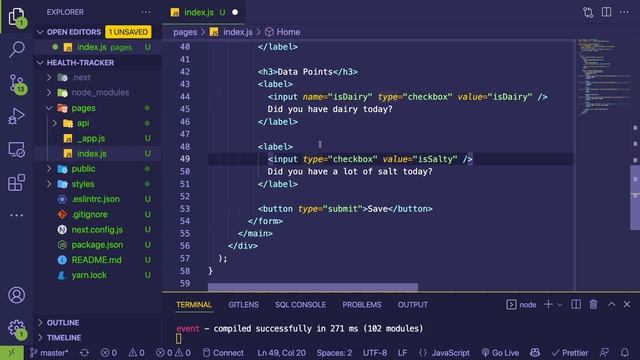Image resolution: width=640 pixels, height=360 pixels.
Task: Click the feedback icon in status bar
Action: [604, 353]
